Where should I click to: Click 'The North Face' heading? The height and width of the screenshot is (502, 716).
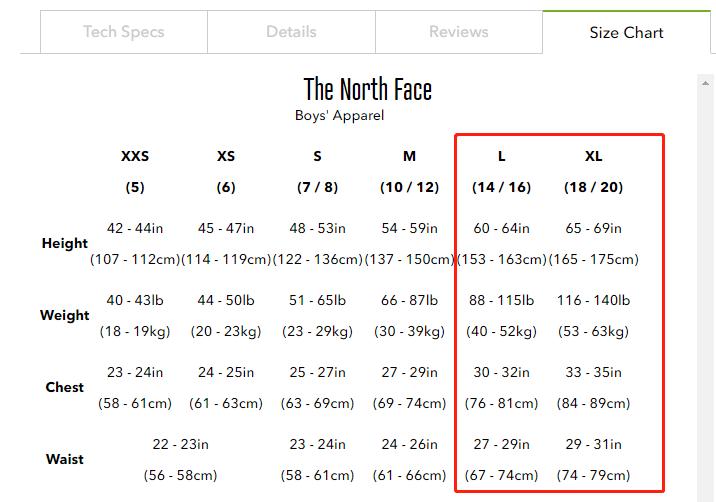(368, 89)
